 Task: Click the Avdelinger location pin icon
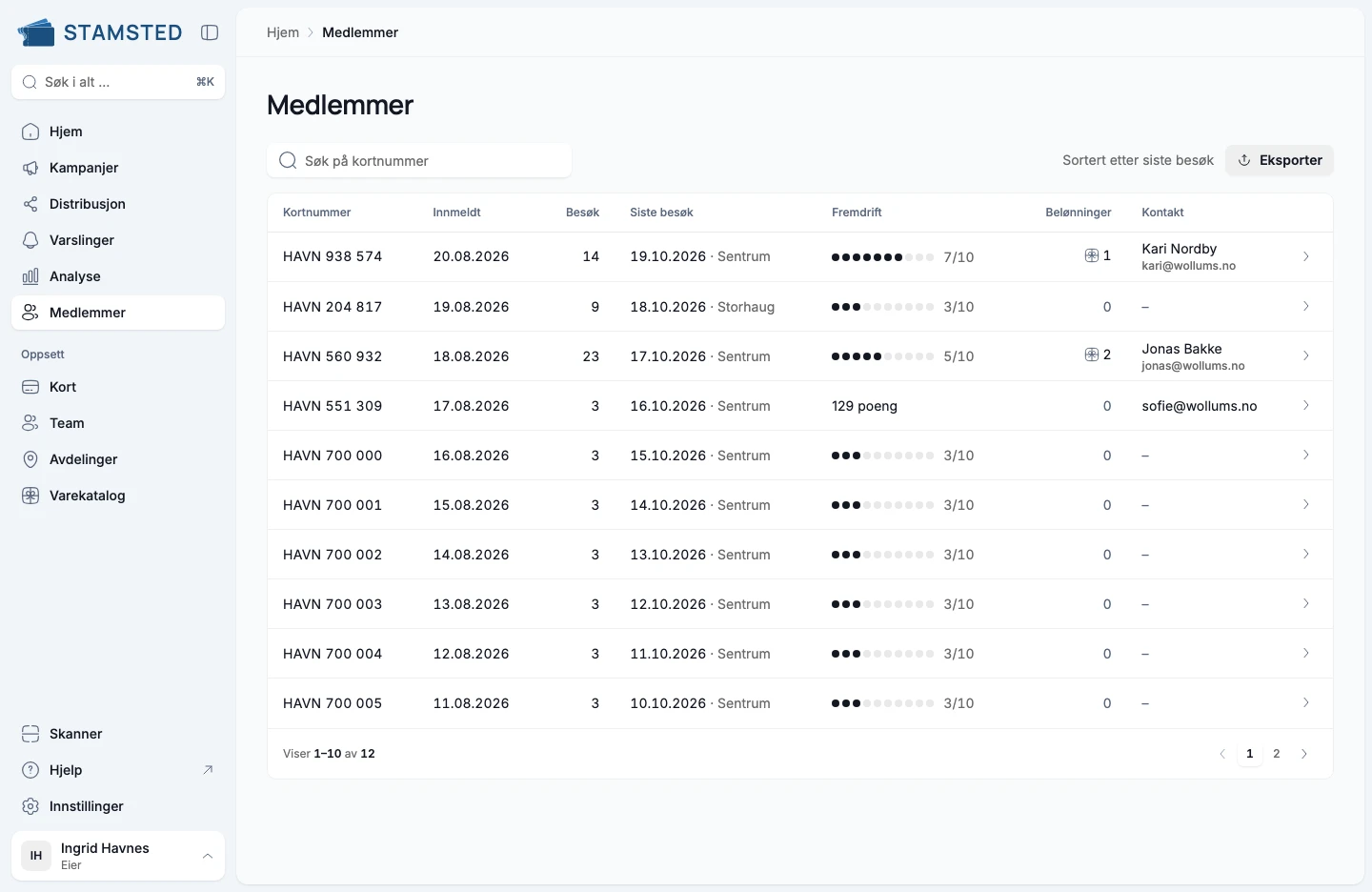tap(30, 459)
